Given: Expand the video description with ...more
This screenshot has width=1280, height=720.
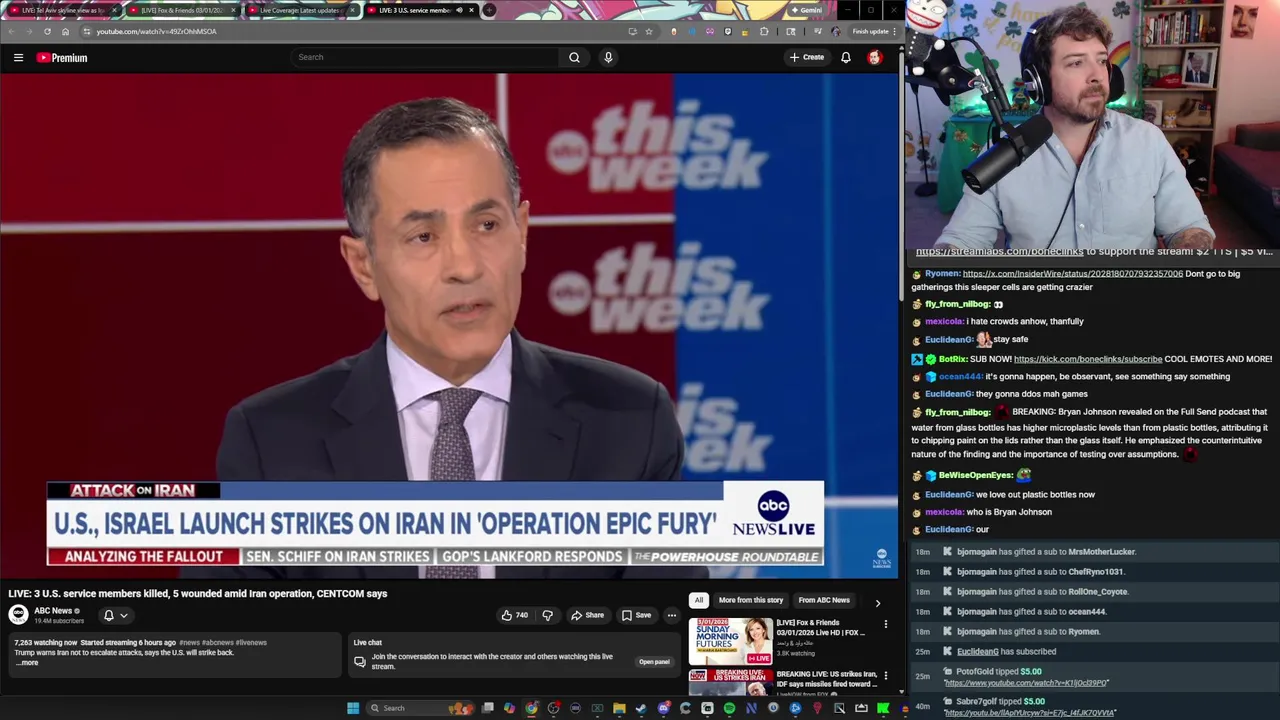Looking at the screenshot, I should 28,663.
